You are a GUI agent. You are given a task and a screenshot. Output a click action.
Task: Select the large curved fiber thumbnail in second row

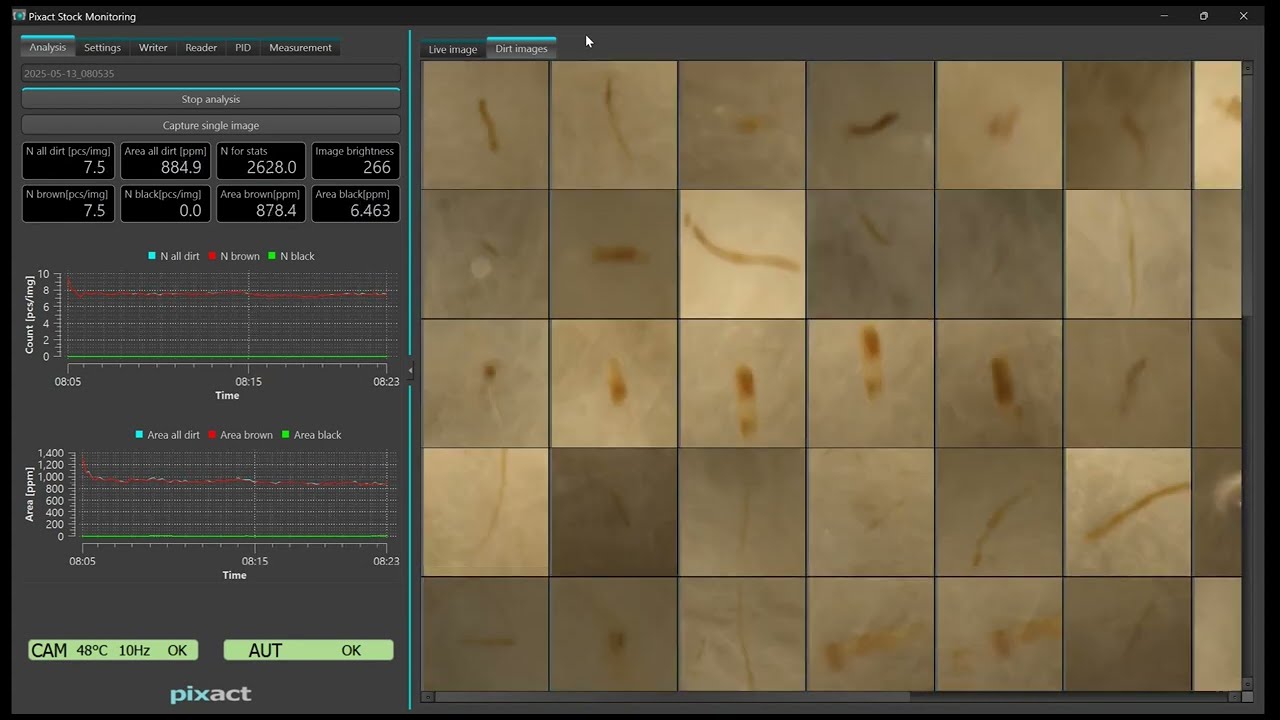(x=742, y=254)
